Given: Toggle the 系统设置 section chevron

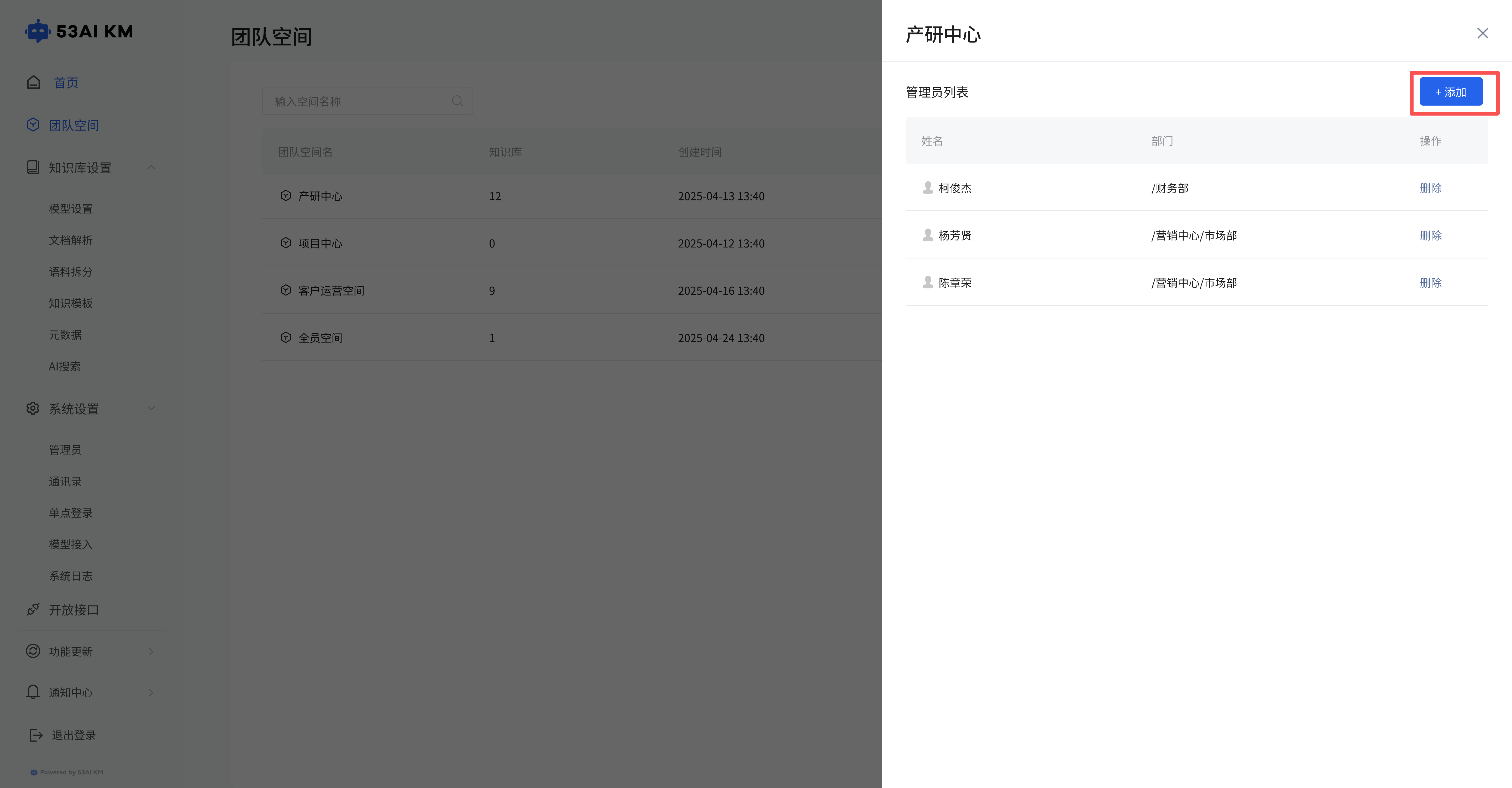Looking at the screenshot, I should (151, 408).
